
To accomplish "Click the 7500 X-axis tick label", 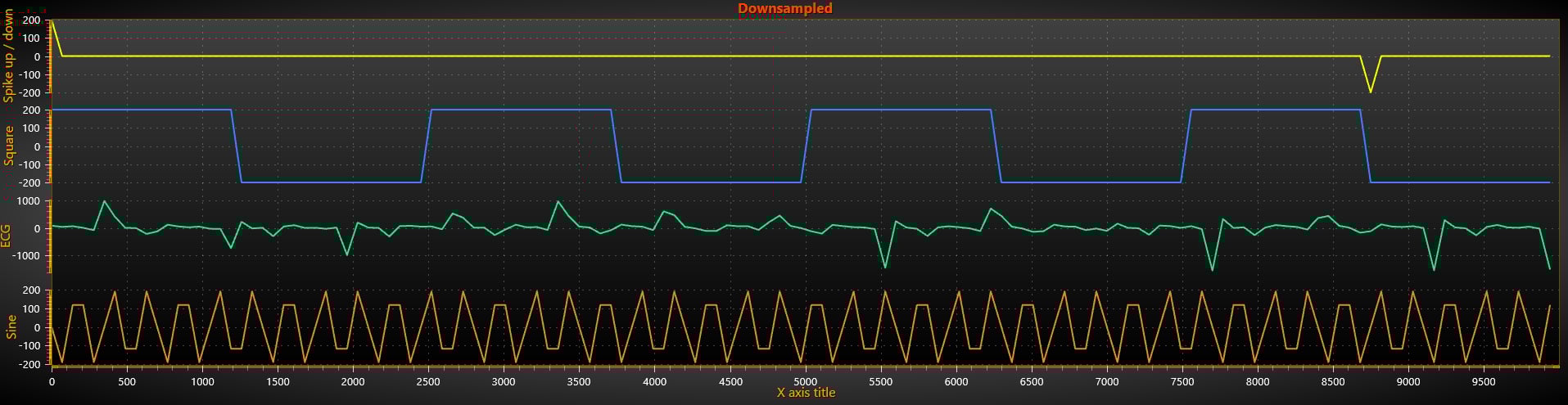I will coord(1182,381).
